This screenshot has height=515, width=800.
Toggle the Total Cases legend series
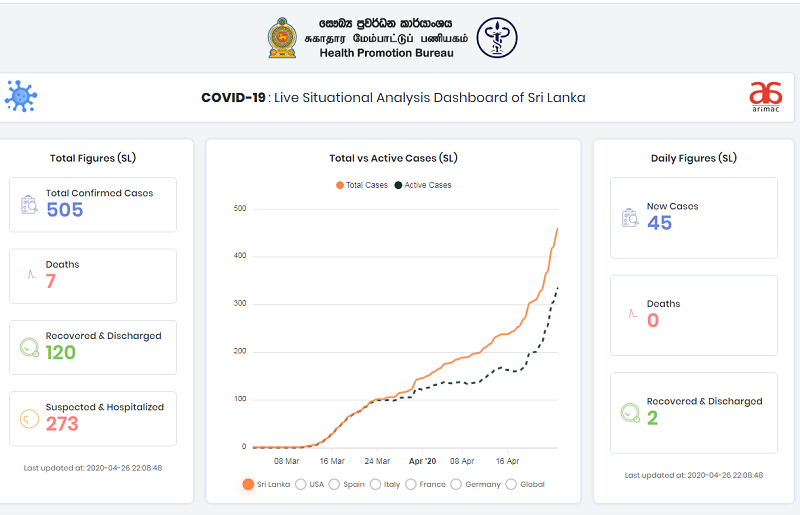pos(362,185)
